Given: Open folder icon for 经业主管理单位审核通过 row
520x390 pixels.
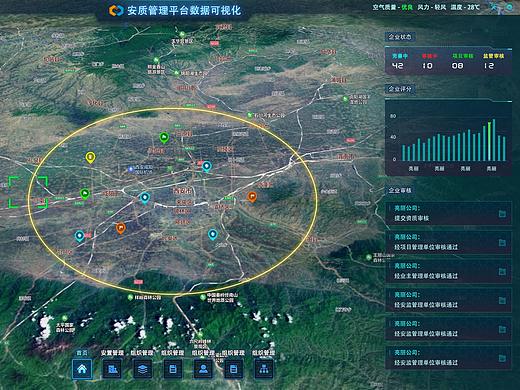Looking at the screenshot, I should coord(502,271).
